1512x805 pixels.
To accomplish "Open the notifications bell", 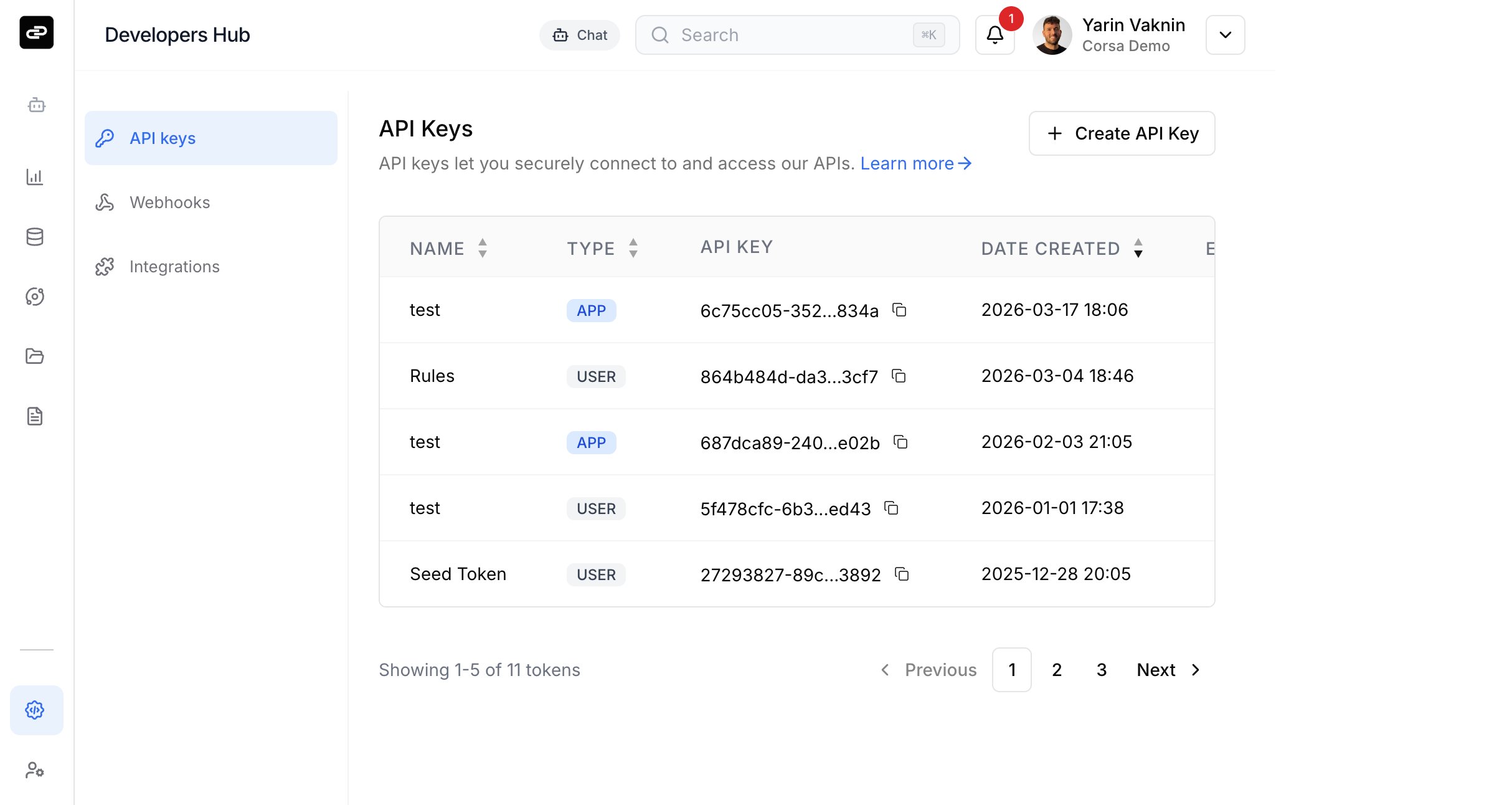I will [x=995, y=35].
